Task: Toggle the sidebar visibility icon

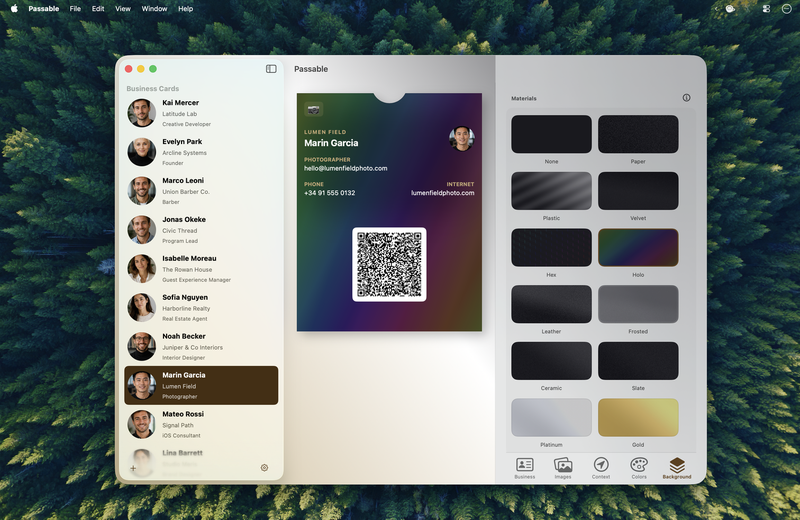Action: pyautogui.click(x=271, y=69)
